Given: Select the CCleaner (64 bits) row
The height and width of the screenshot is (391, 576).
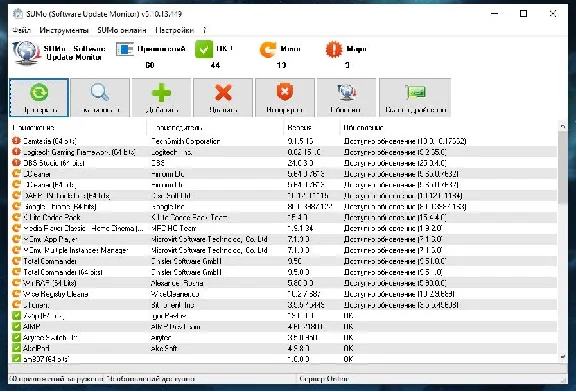Looking at the screenshot, I should (283, 184).
